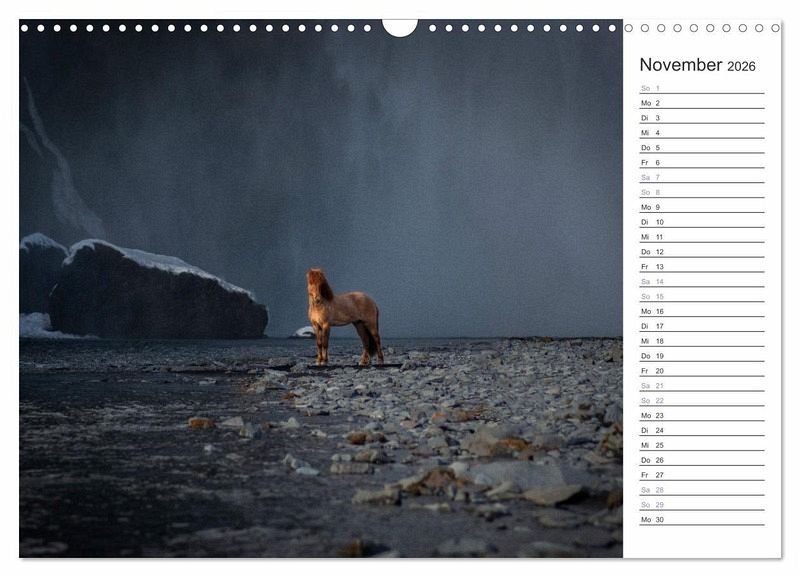
Task: Select the Di 17 date line
Action: [701, 326]
